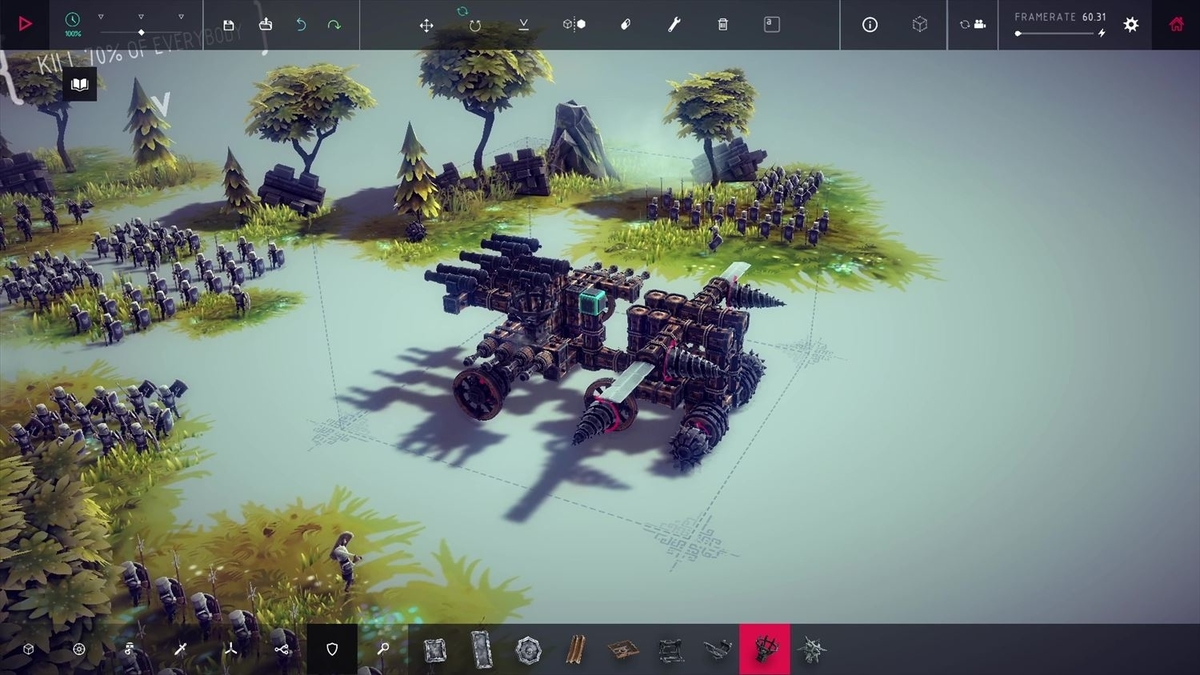Click the 100% time scale value

coord(73,34)
